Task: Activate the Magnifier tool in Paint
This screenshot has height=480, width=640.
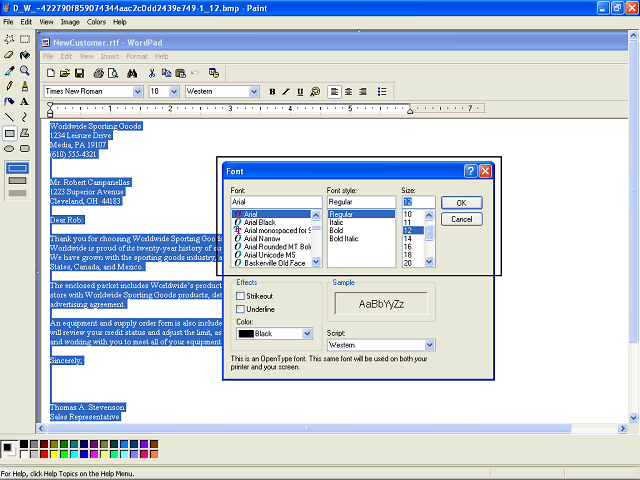Action: (x=25, y=71)
